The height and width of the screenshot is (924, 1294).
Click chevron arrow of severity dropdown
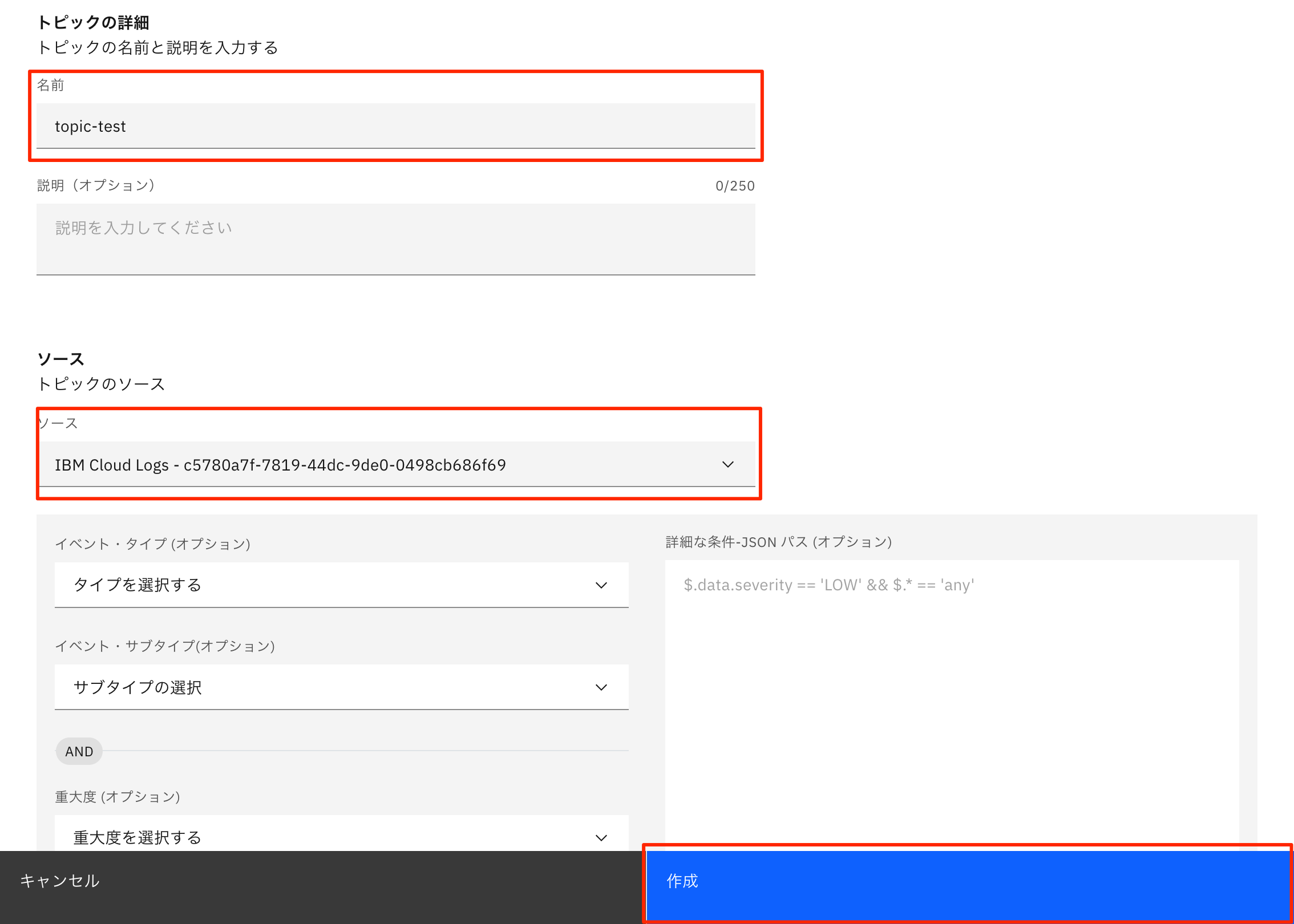[601, 837]
